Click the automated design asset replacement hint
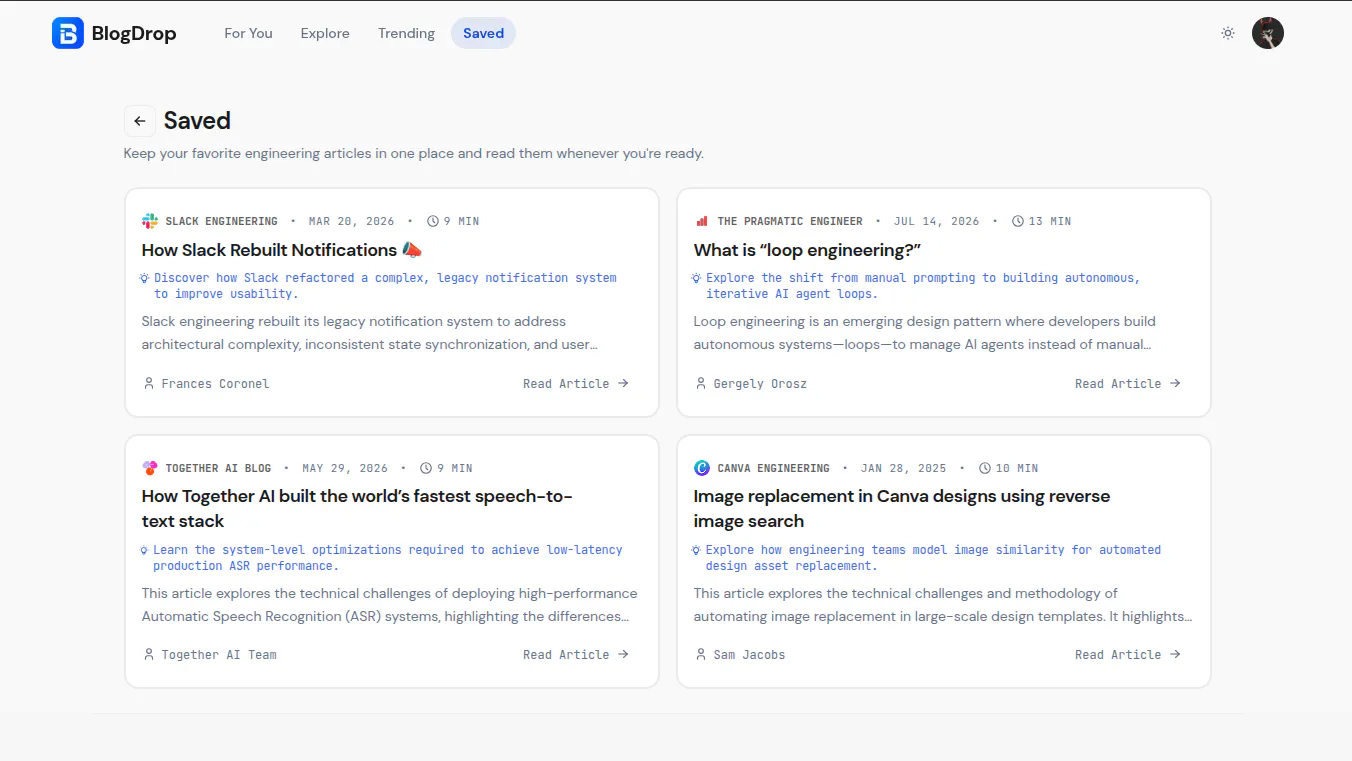 tap(933, 558)
